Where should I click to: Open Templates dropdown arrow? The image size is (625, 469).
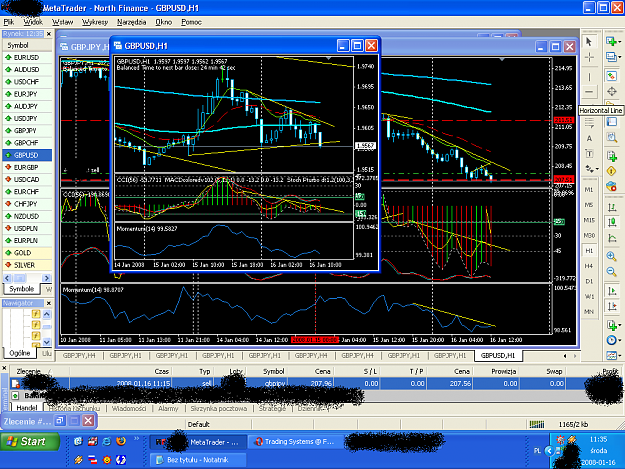tap(619, 356)
